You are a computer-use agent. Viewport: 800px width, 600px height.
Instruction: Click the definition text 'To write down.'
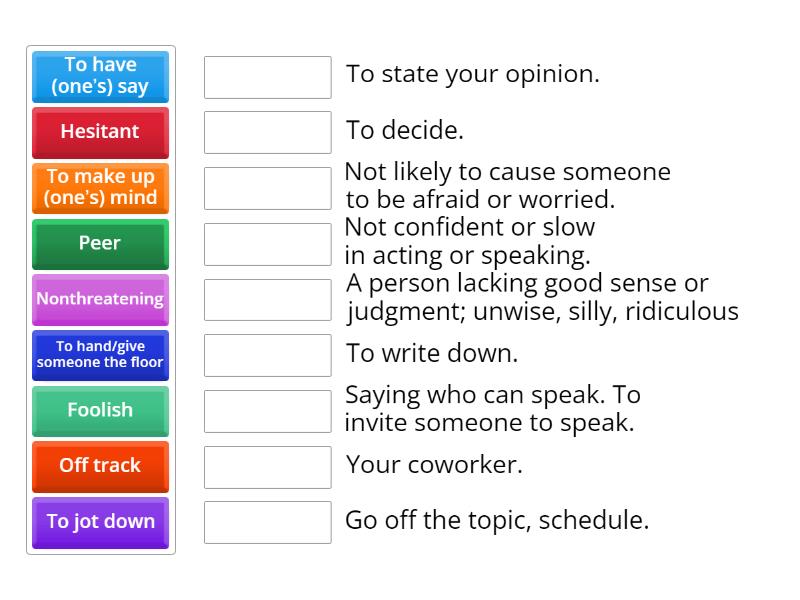[x=432, y=354]
